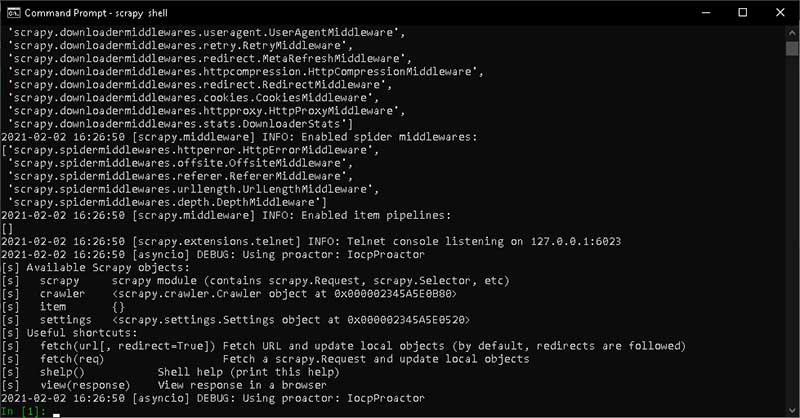Click the scrollbar down arrow
Screen dimensions: 800x418
click(x=792, y=410)
